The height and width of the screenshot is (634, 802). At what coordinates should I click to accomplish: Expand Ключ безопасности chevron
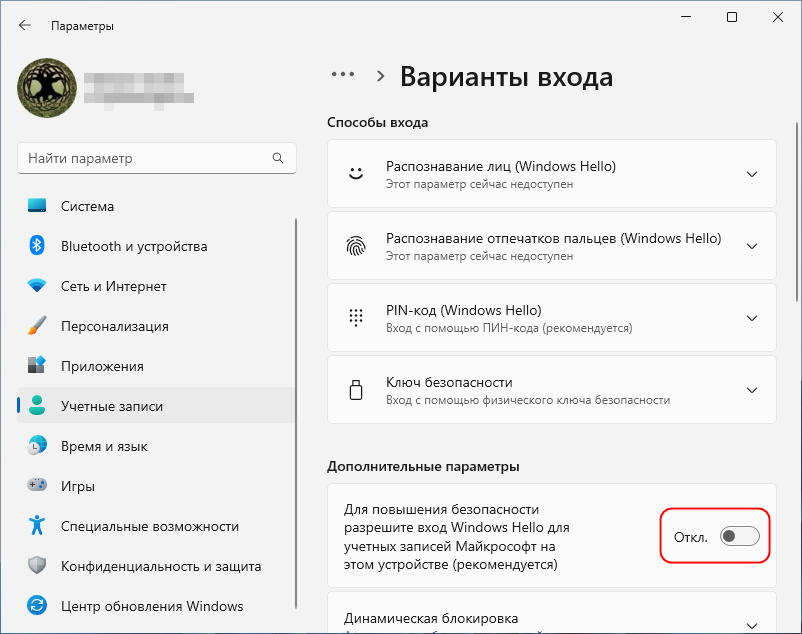pos(752,390)
